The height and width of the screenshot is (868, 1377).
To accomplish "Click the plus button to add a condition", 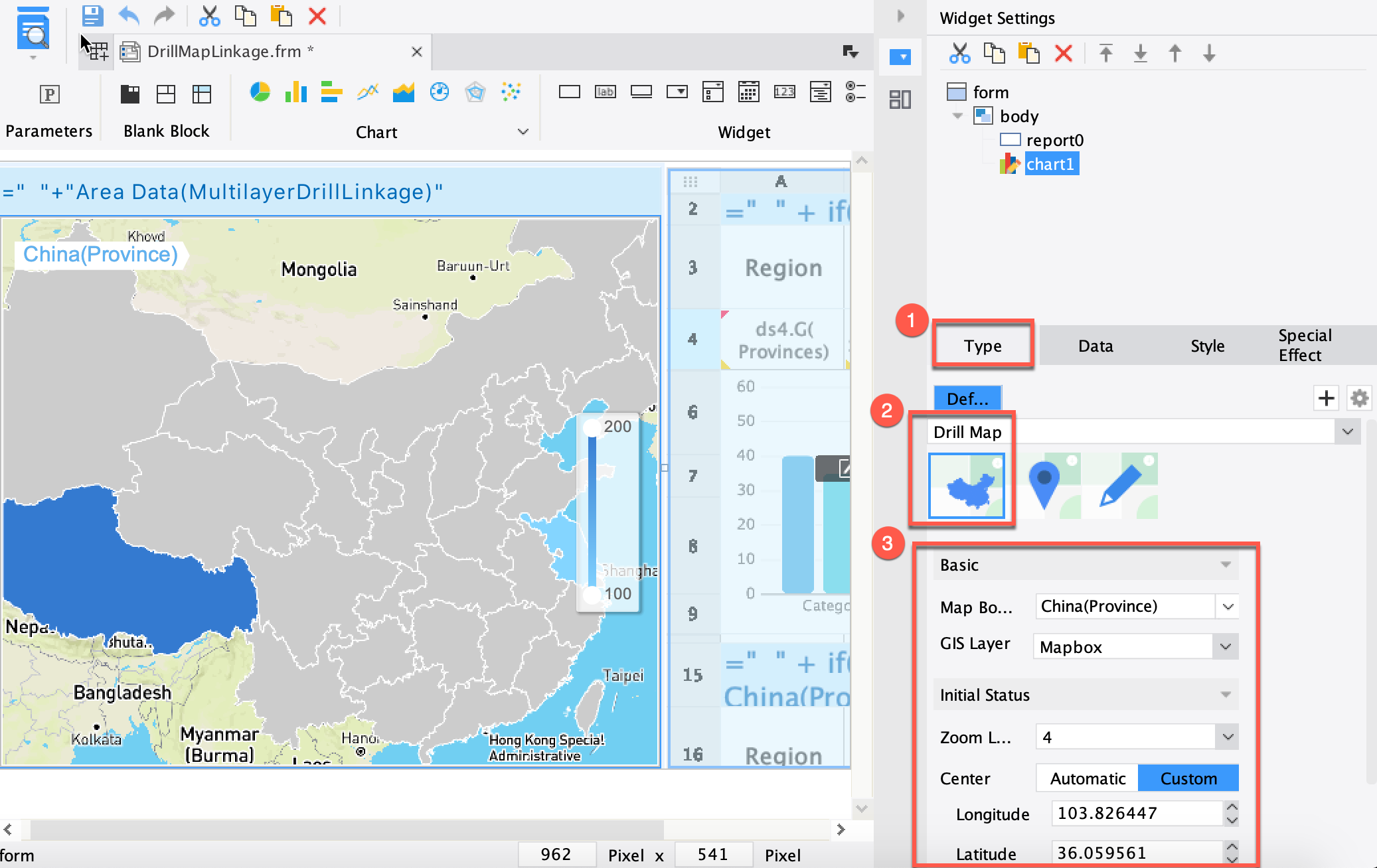I will (1326, 398).
